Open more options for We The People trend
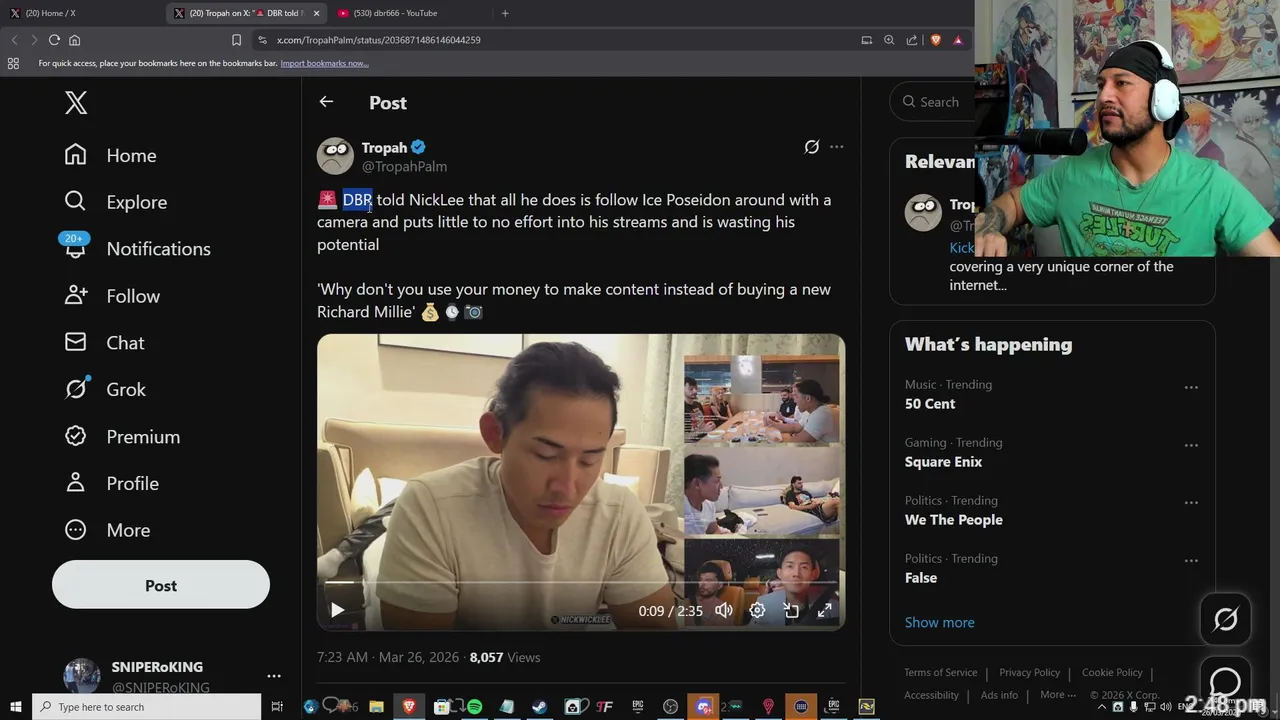This screenshot has height=720, width=1280. tap(1191, 503)
